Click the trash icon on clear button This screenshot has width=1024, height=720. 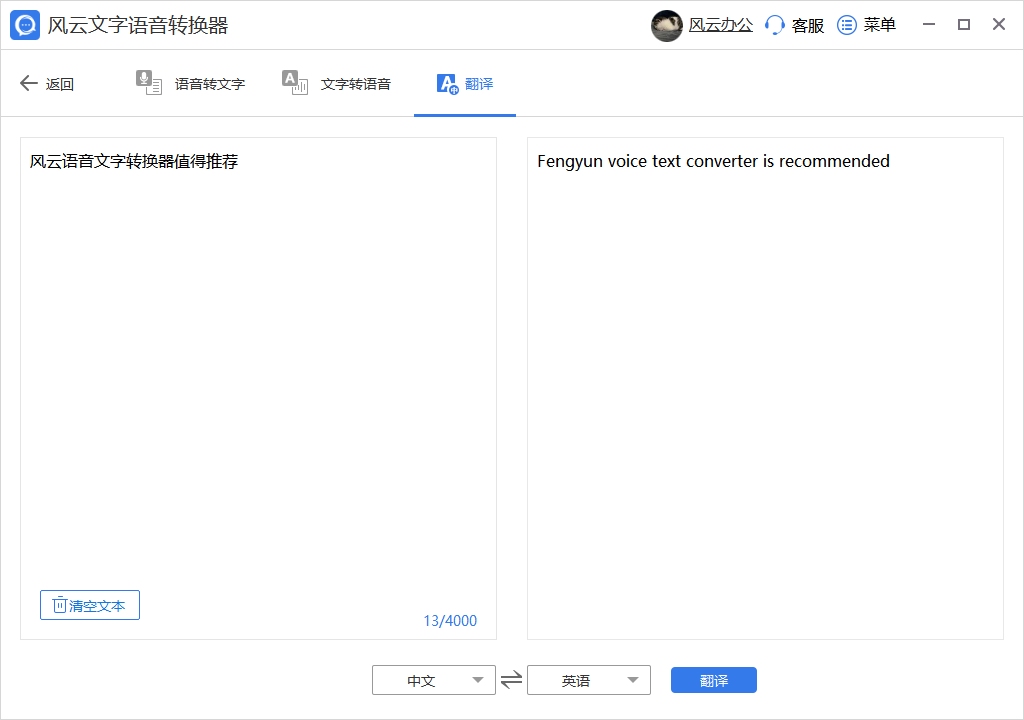[x=59, y=605]
